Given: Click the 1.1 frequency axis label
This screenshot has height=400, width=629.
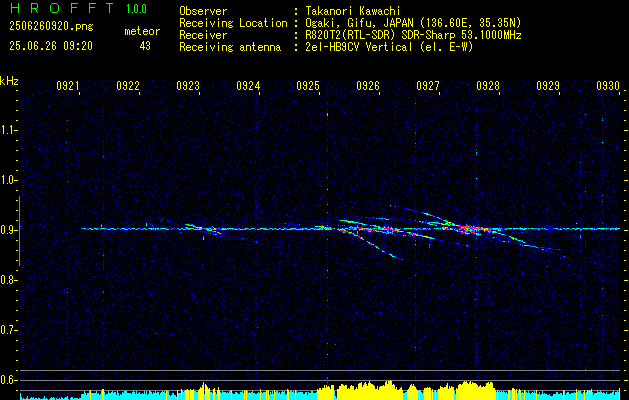Looking at the screenshot, I should pyautogui.click(x=7, y=130).
